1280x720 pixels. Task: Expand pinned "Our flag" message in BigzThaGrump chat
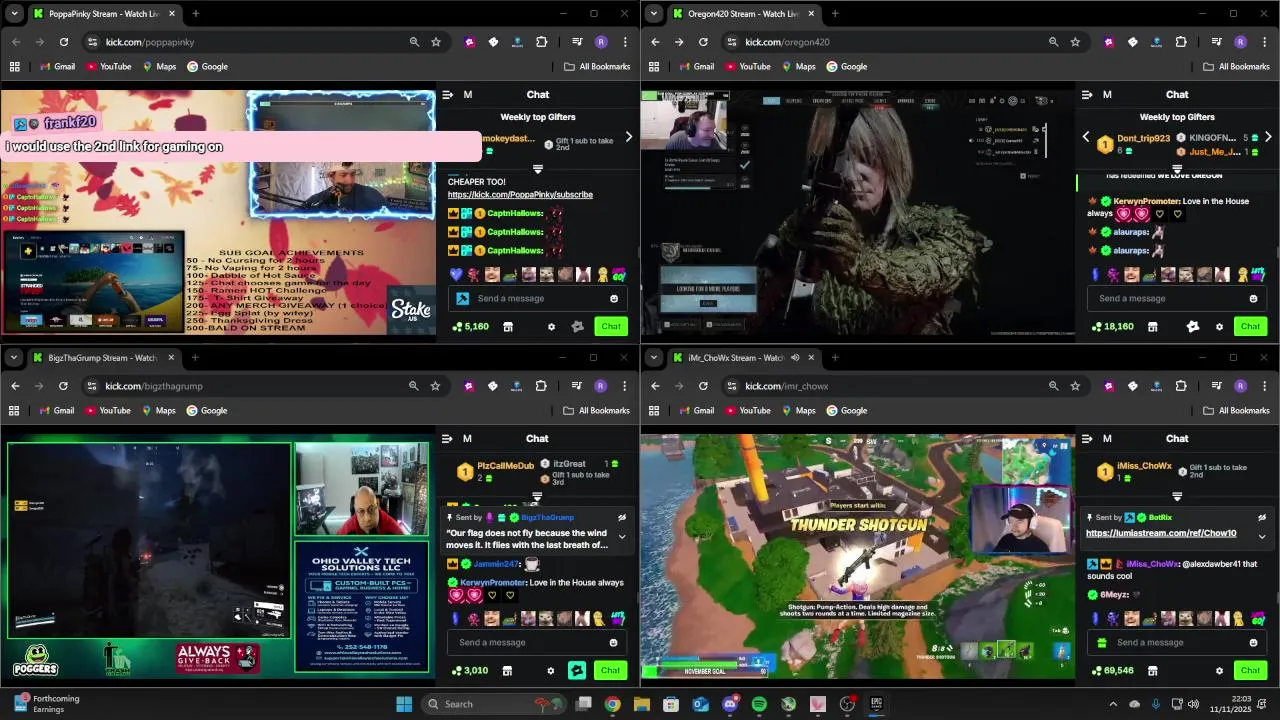621,536
